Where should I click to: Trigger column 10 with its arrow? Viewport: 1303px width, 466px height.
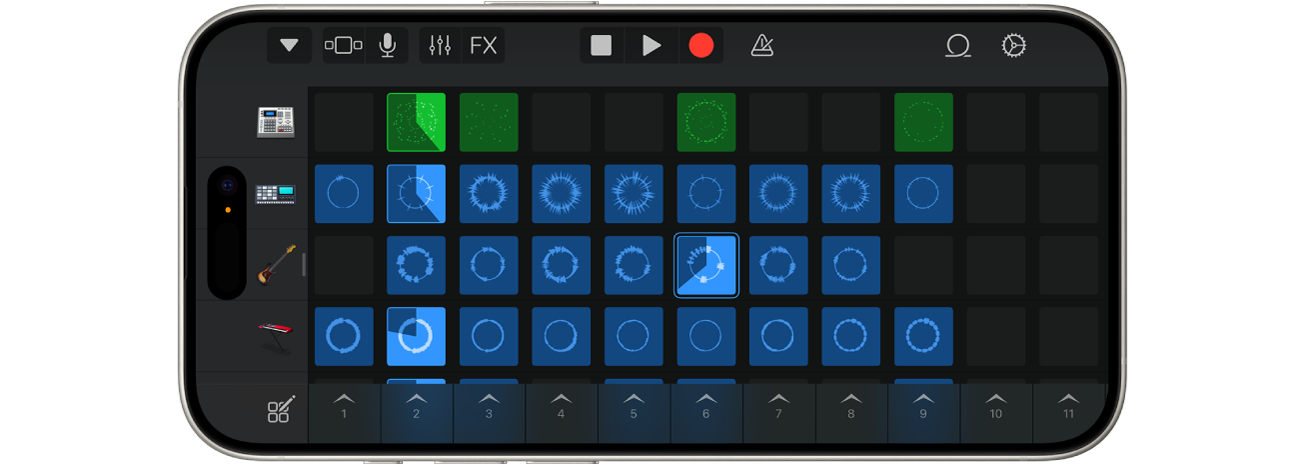coord(995,406)
